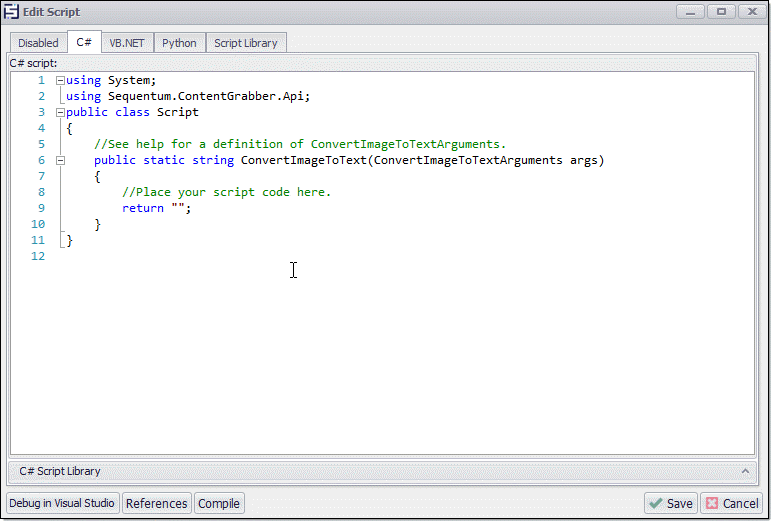Click the green checkmark Save icon
This screenshot has width=774, height=524.
tap(656, 504)
